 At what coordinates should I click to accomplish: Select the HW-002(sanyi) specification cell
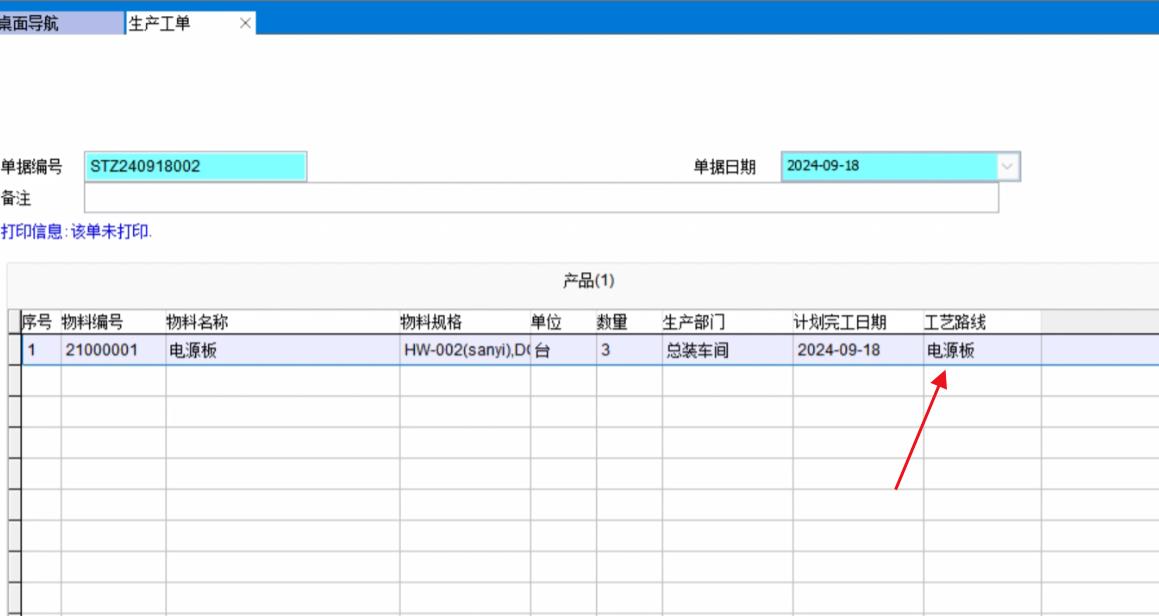464,351
